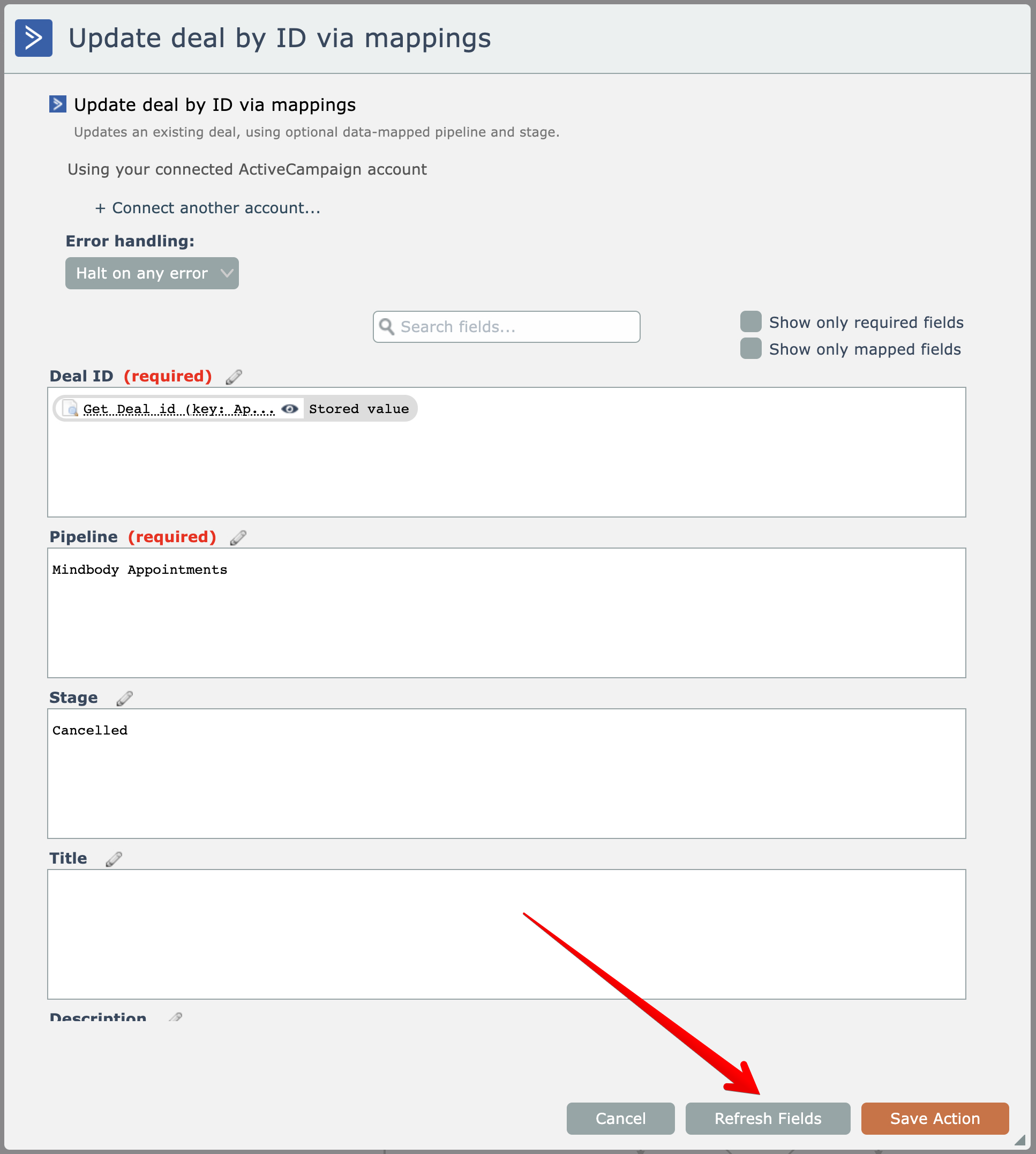This screenshot has width=1036, height=1154.
Task: Enable Show only mapped fields checkbox
Action: click(751, 348)
